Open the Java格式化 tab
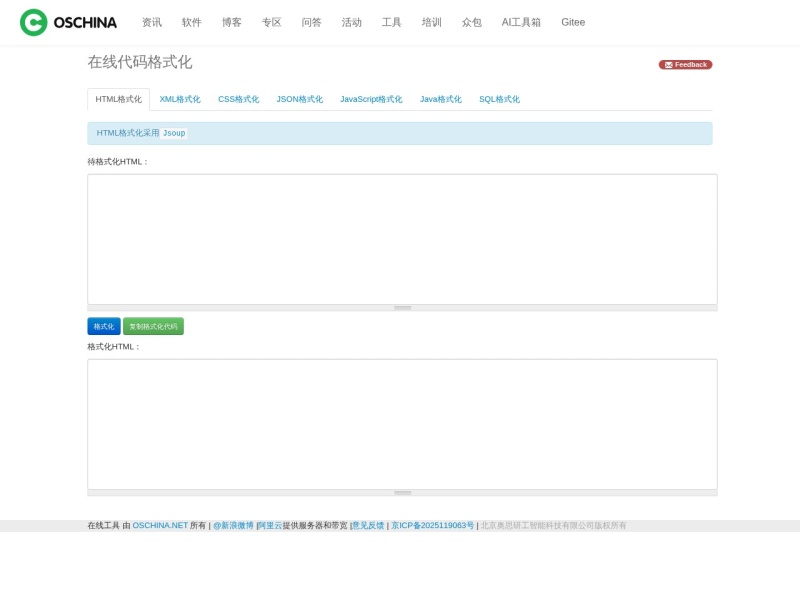 pyautogui.click(x=440, y=99)
